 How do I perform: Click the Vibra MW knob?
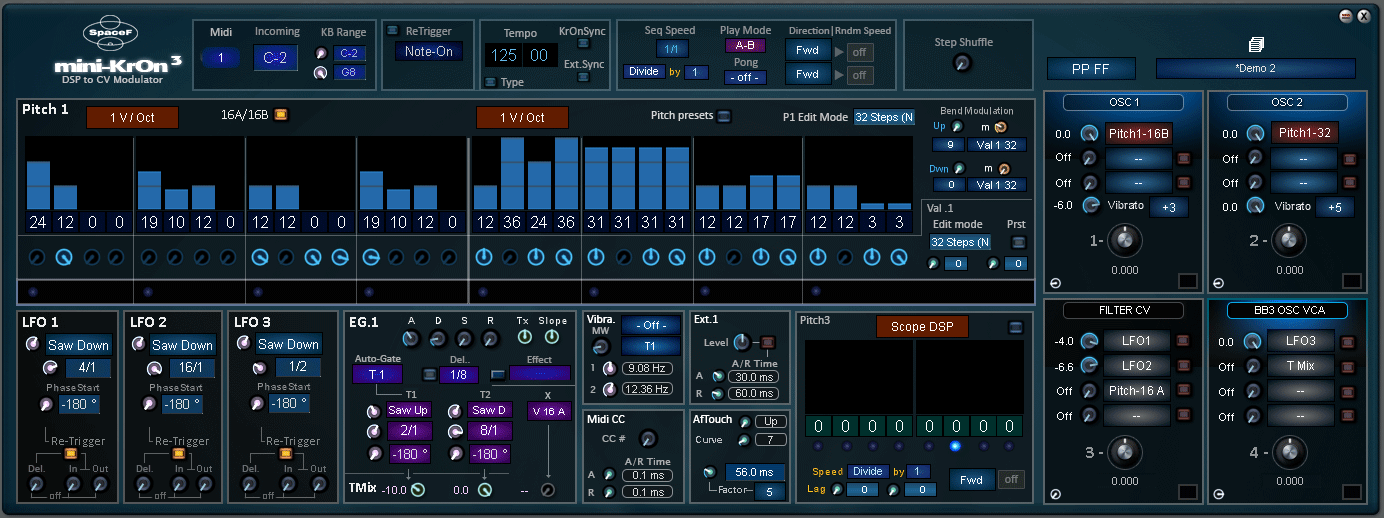point(600,347)
